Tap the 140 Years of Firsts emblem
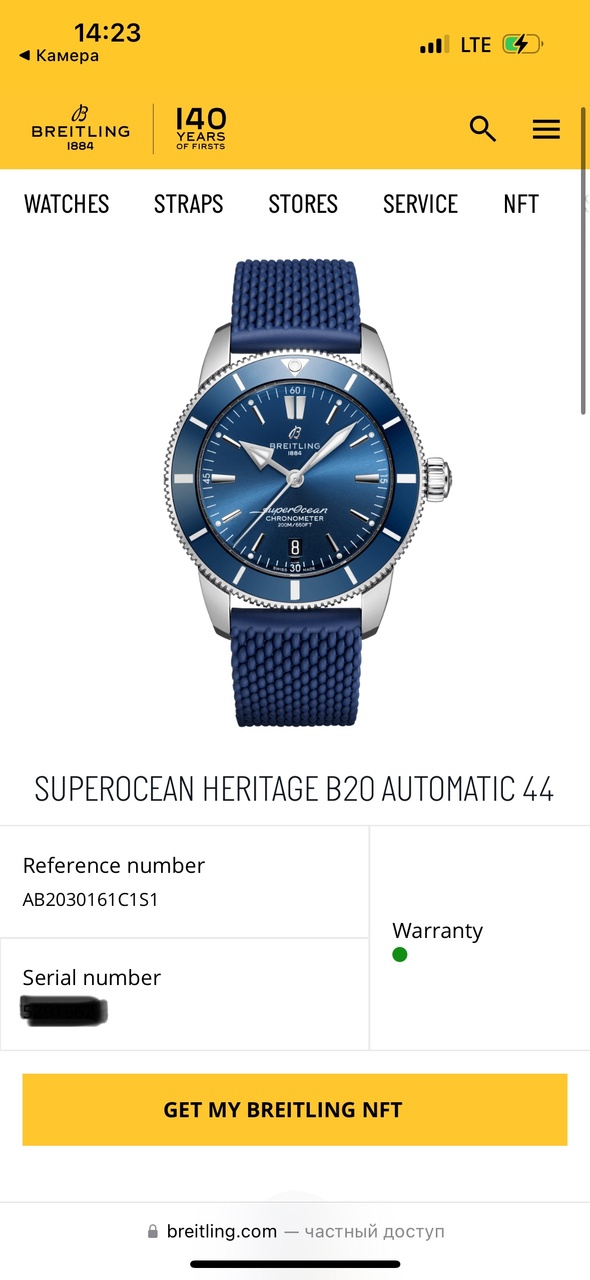This screenshot has height=1280, width=590. [x=201, y=129]
